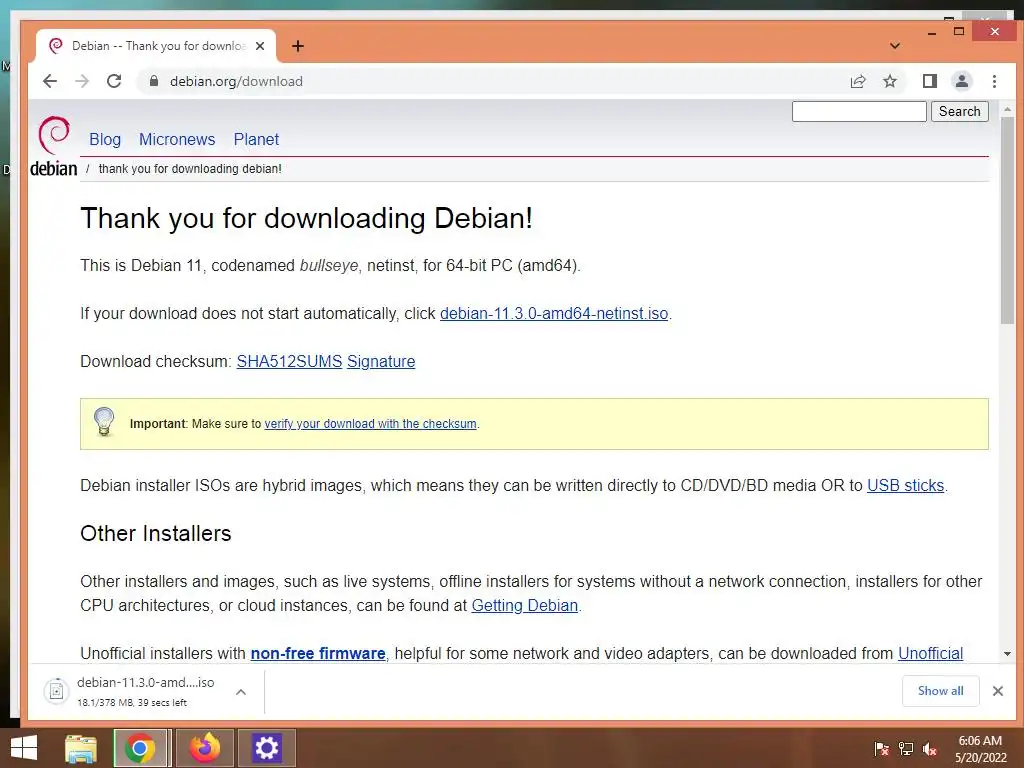
Task: Reload the debian.org page
Action: (x=114, y=81)
